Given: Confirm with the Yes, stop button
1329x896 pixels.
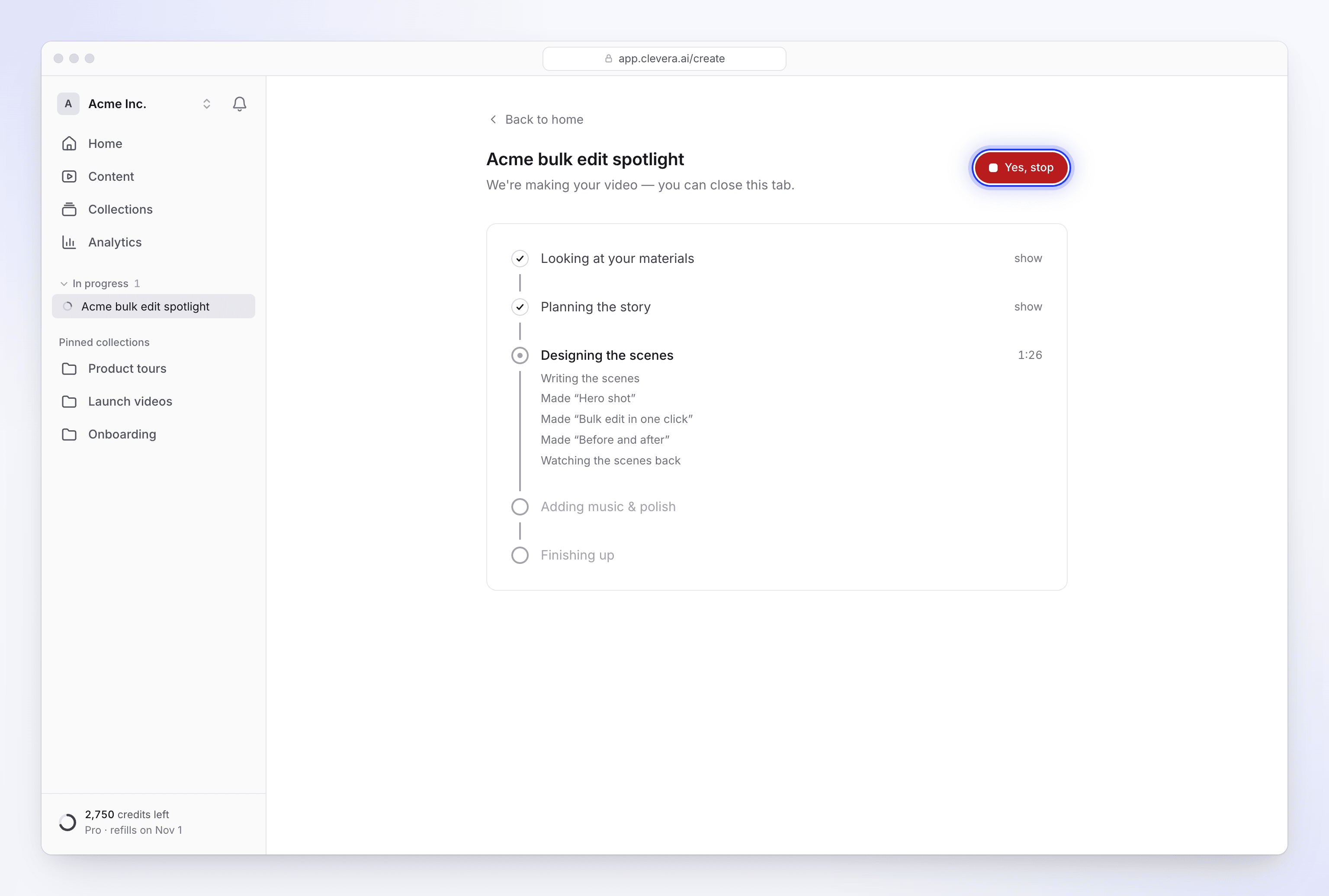Looking at the screenshot, I should tap(1021, 167).
